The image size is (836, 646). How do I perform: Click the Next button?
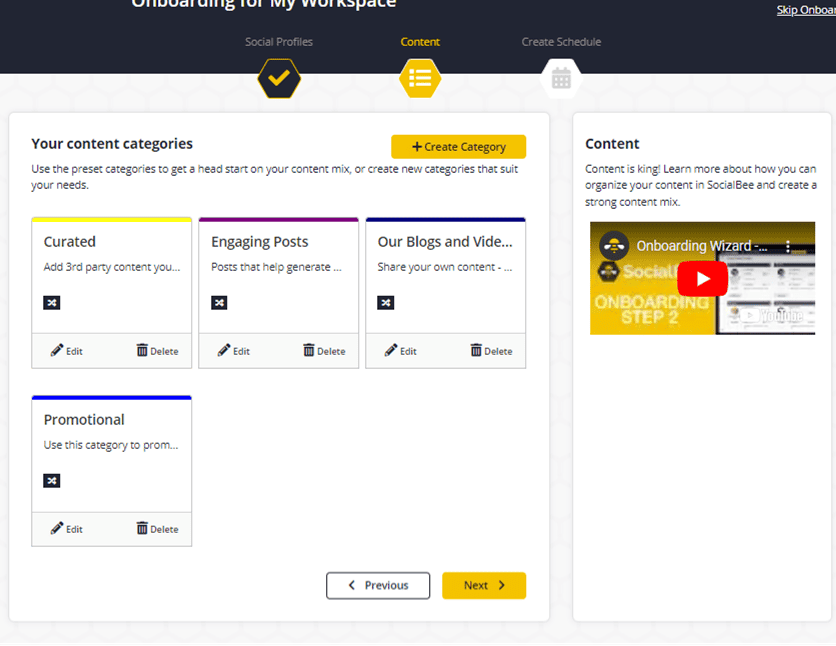tap(484, 585)
